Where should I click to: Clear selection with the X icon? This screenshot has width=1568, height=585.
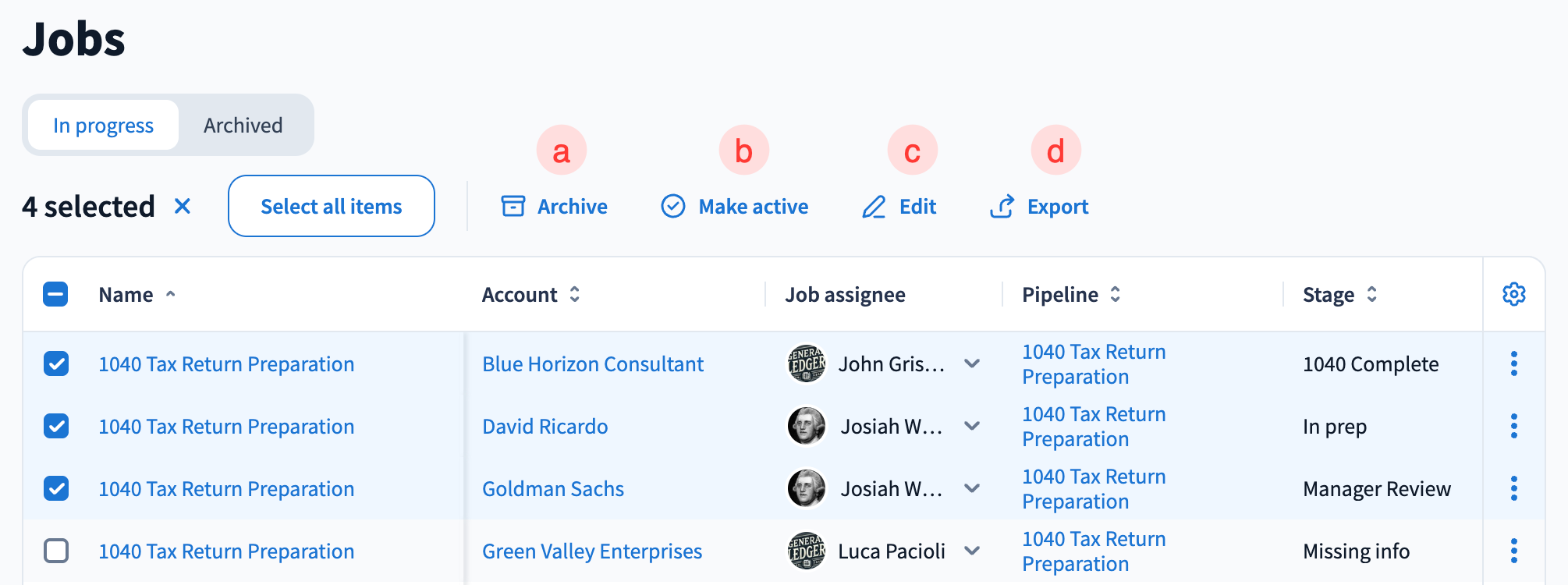(x=183, y=206)
